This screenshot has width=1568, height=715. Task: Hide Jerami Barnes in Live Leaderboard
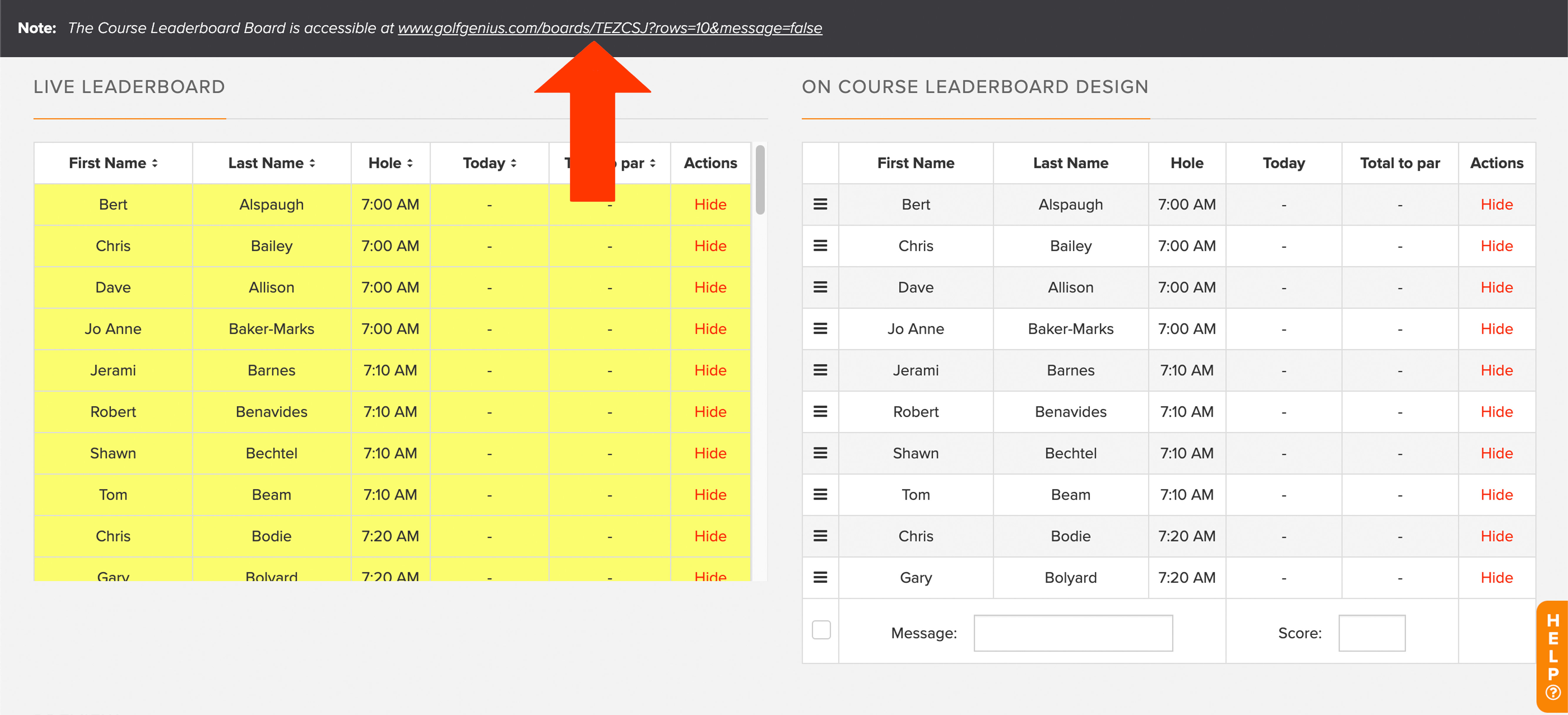(x=710, y=370)
